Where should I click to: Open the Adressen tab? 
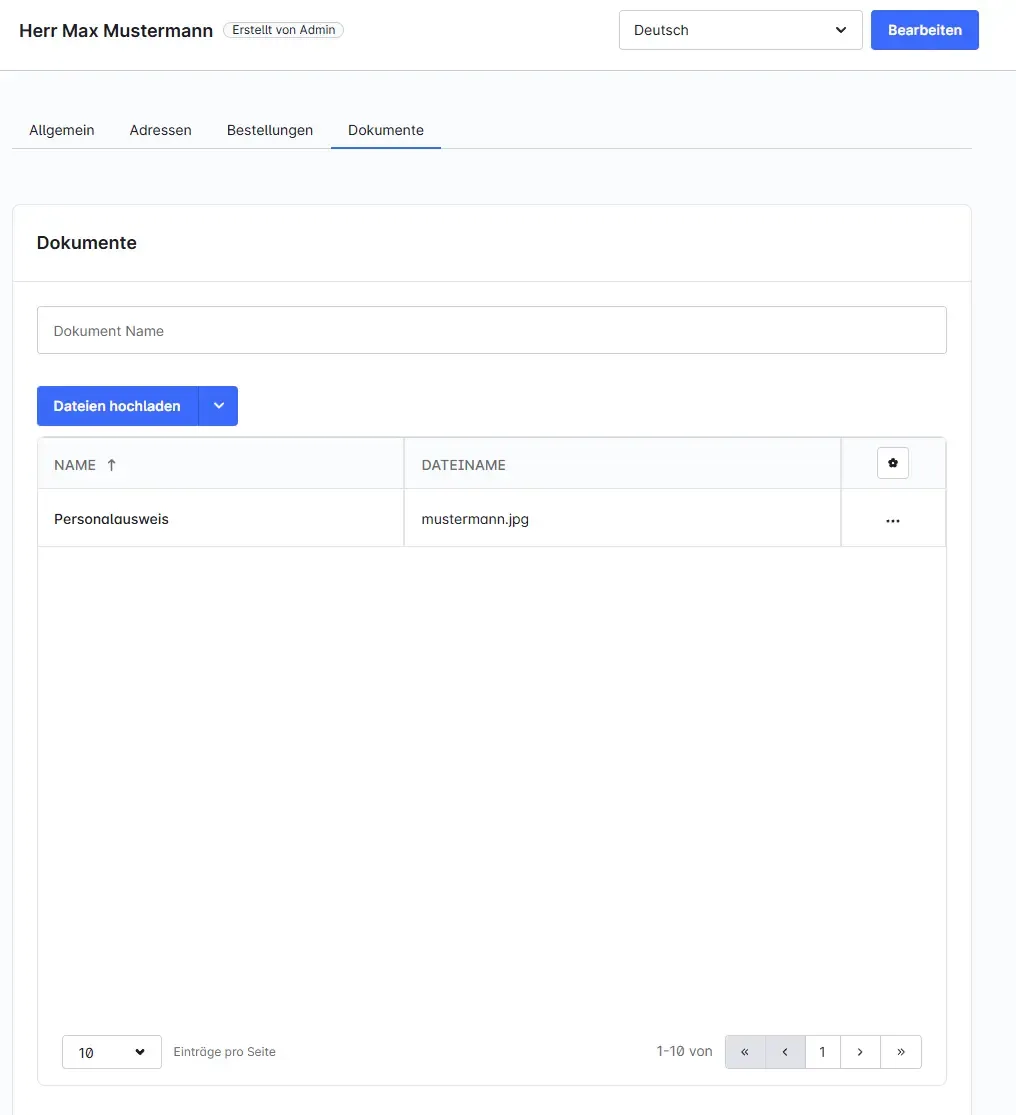[160, 130]
